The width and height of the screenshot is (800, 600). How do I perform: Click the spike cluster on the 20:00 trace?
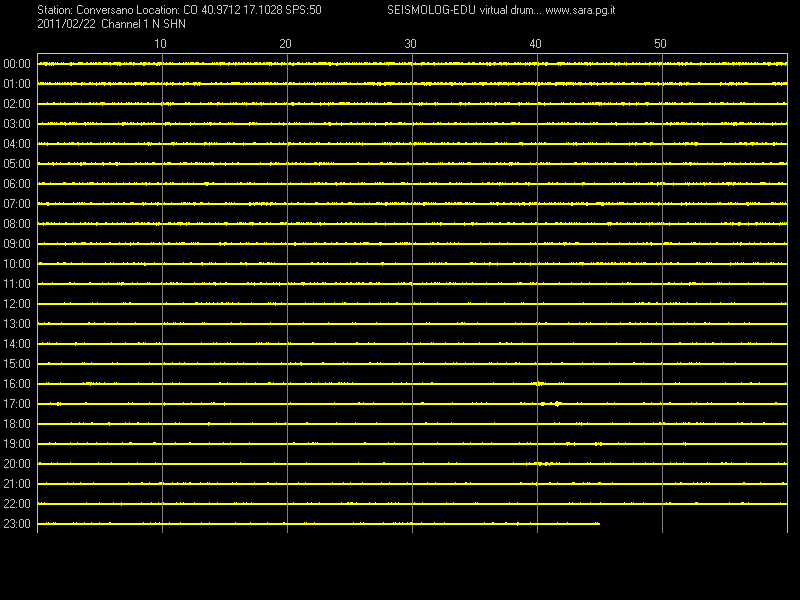click(x=544, y=464)
